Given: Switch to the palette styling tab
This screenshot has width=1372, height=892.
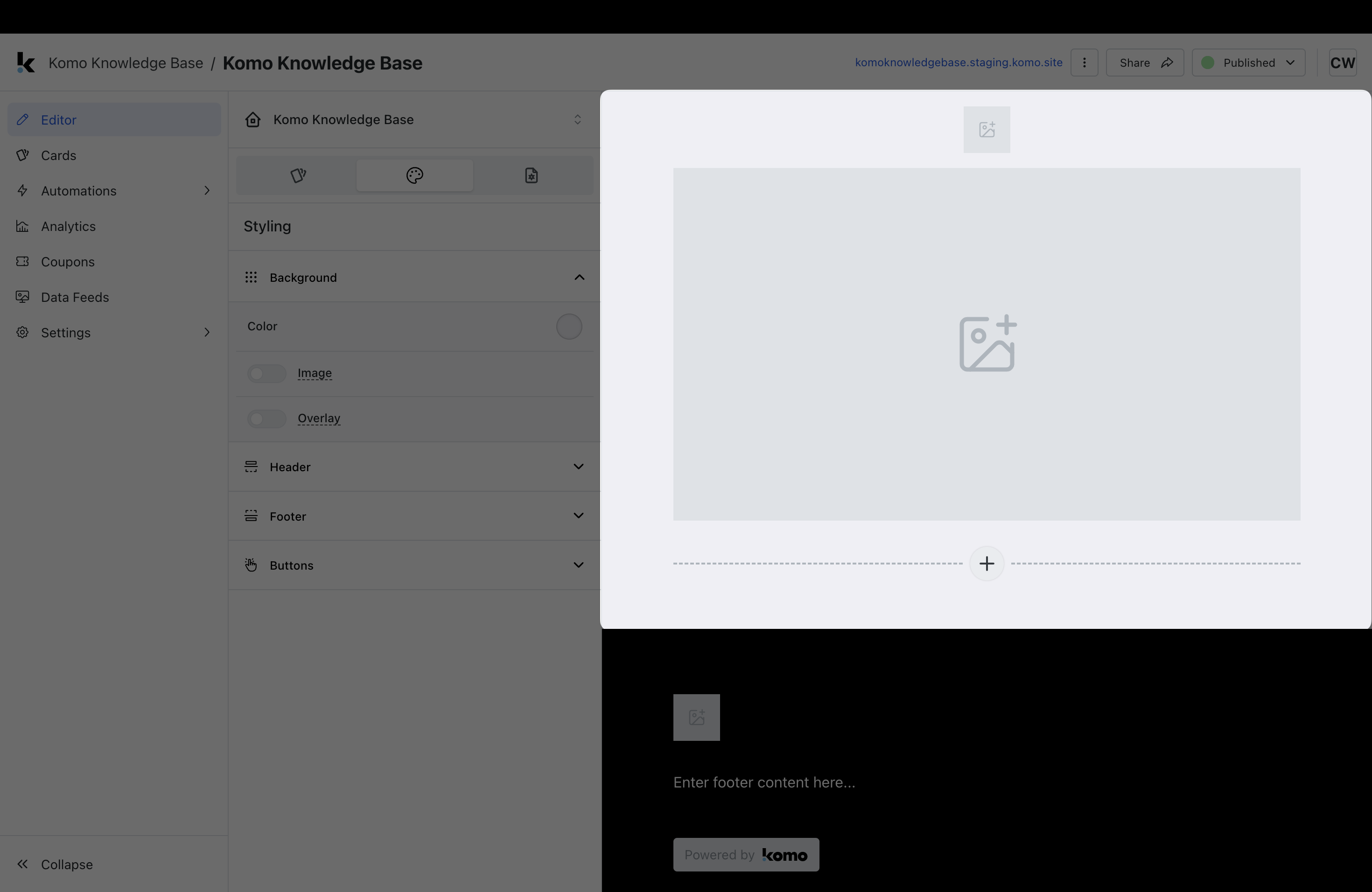Looking at the screenshot, I should [x=414, y=175].
